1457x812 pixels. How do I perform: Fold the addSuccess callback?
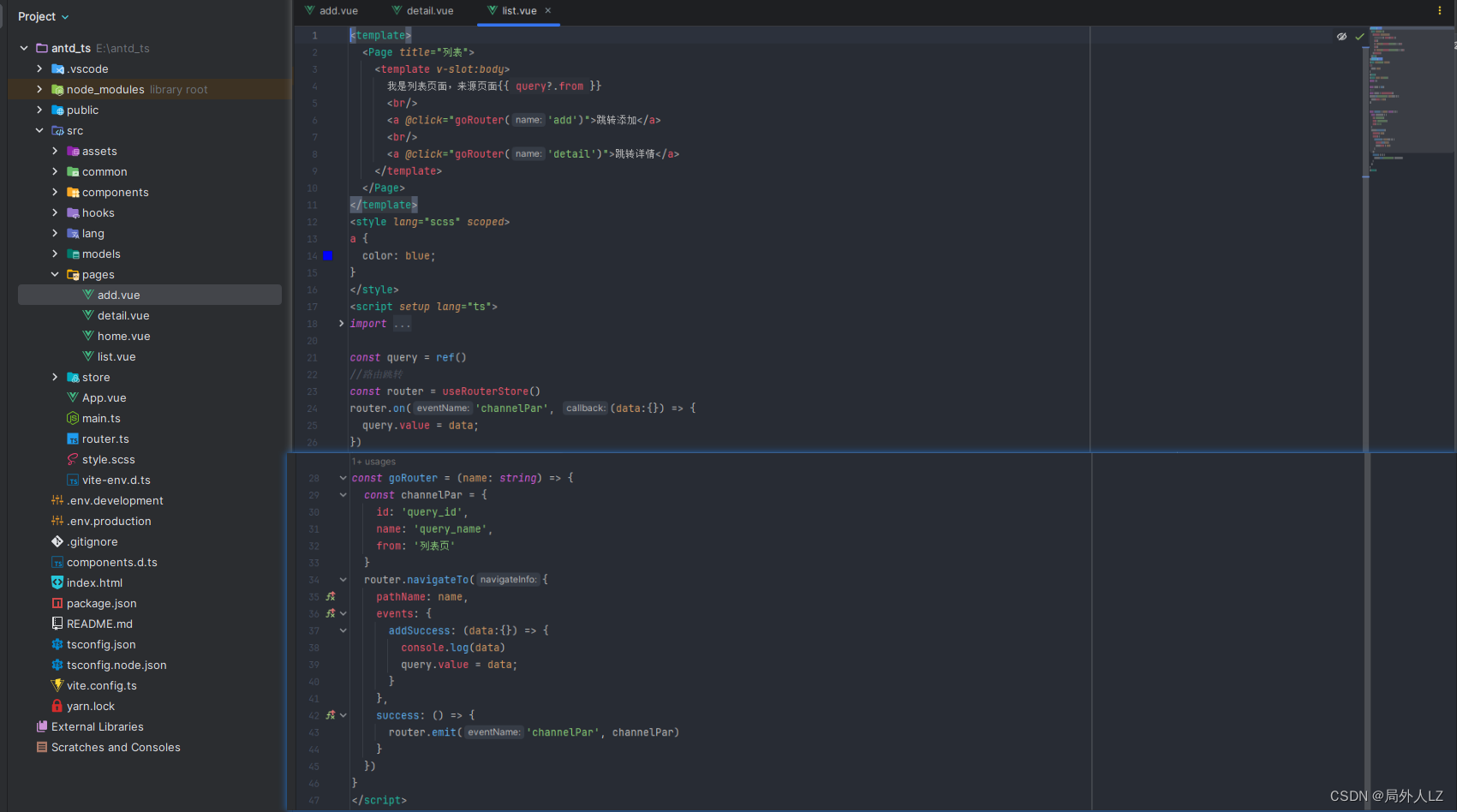[x=343, y=630]
